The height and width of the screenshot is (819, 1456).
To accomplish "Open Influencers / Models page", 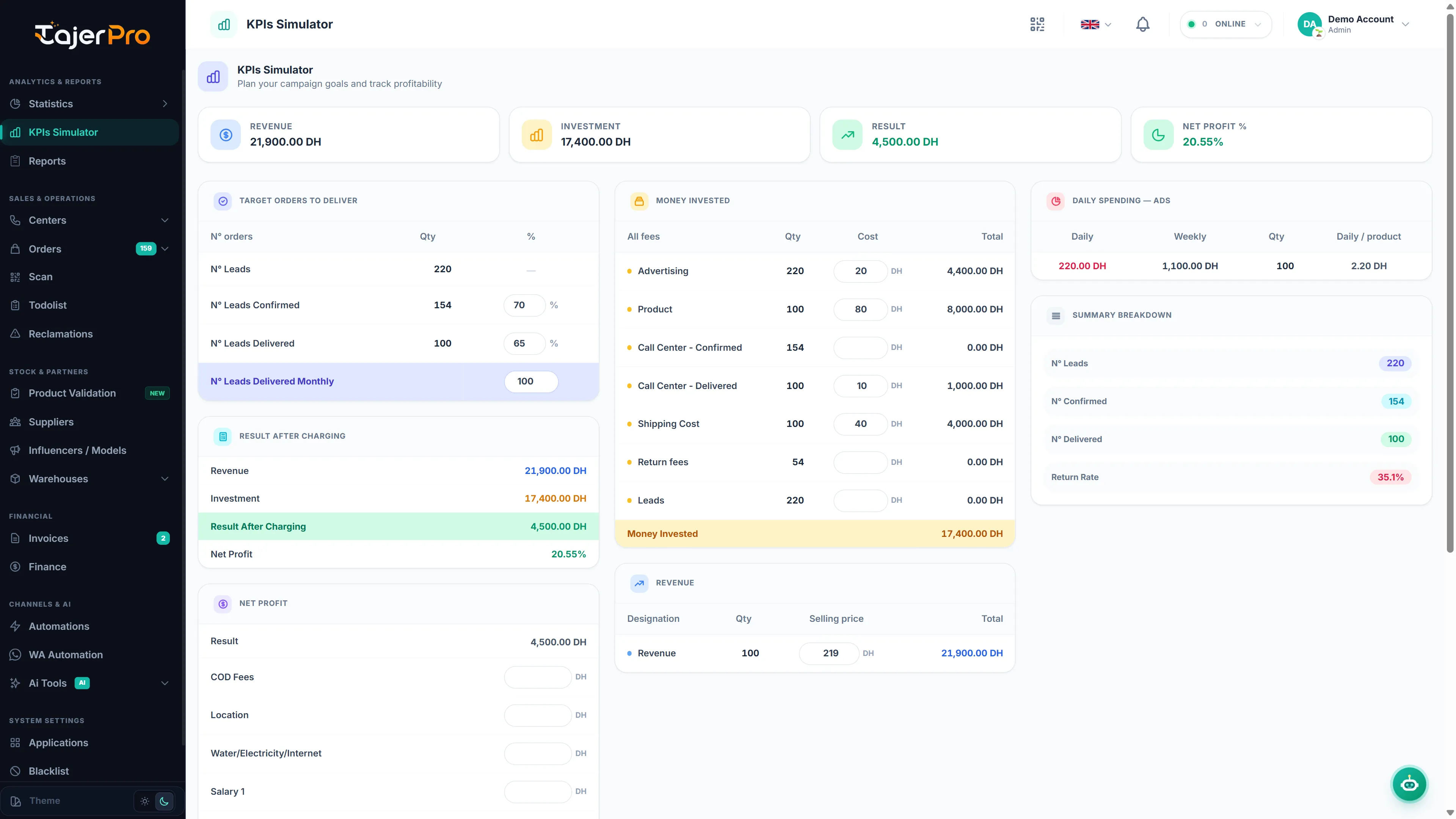I will [x=89, y=450].
